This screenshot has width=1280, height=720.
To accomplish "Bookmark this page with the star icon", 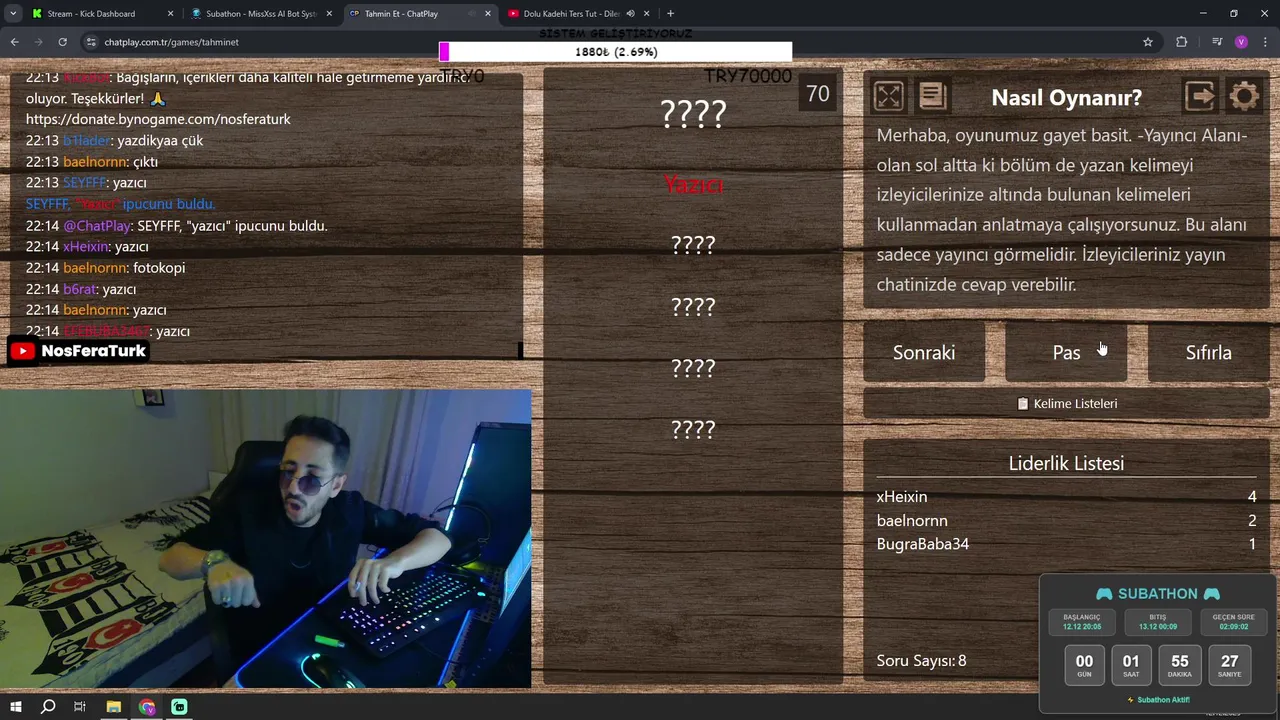I will (x=1148, y=42).
